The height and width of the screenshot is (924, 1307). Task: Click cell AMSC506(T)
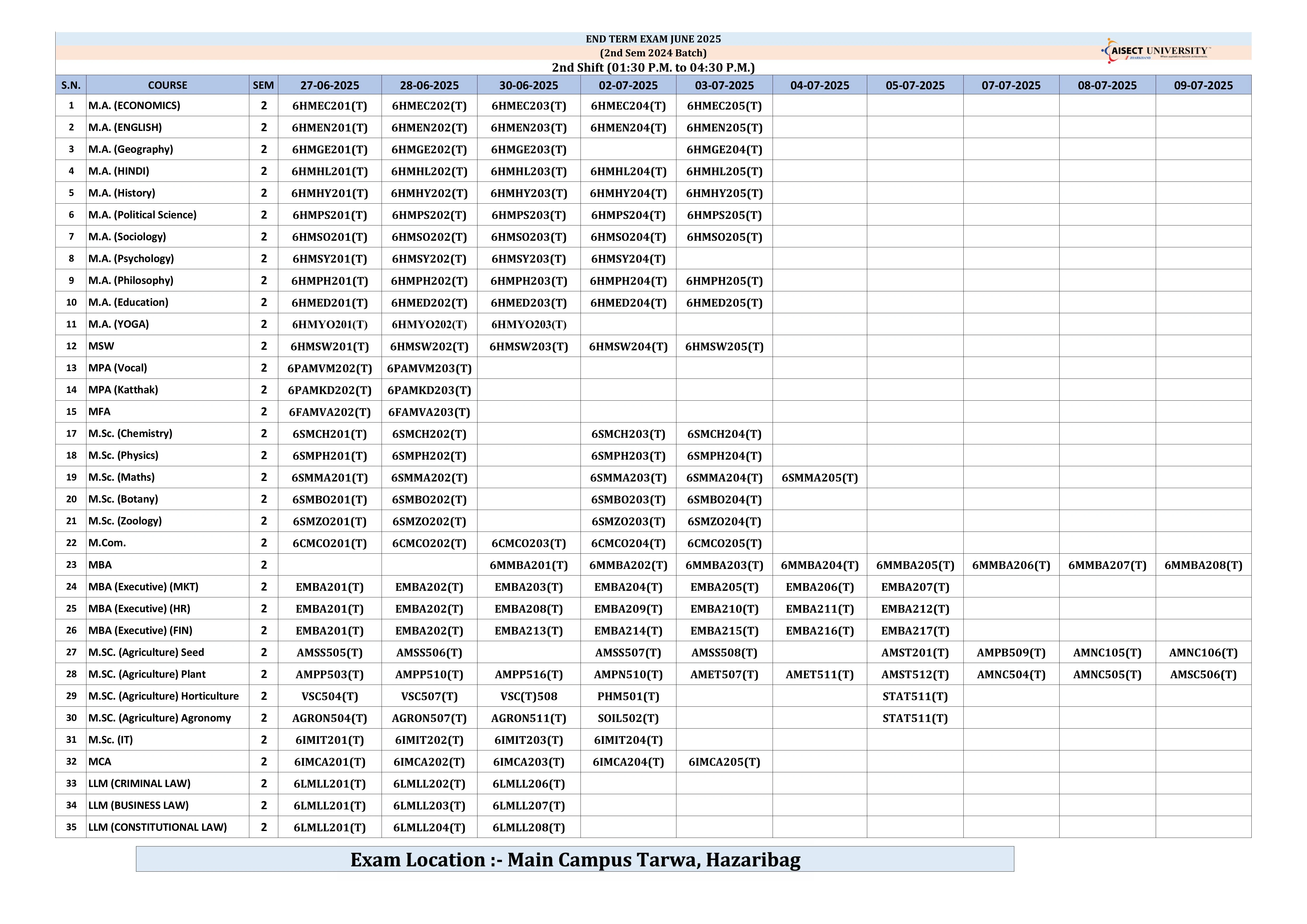[x=1203, y=674]
